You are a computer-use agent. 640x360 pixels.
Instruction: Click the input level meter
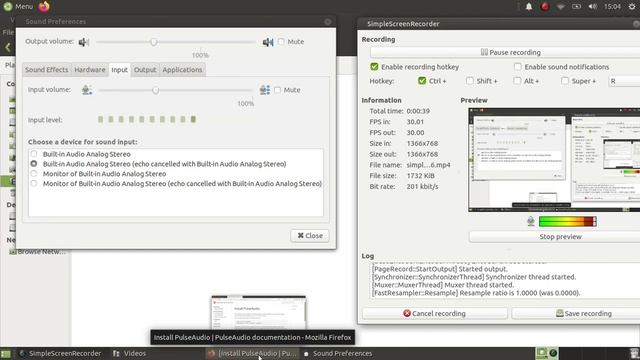point(147,120)
